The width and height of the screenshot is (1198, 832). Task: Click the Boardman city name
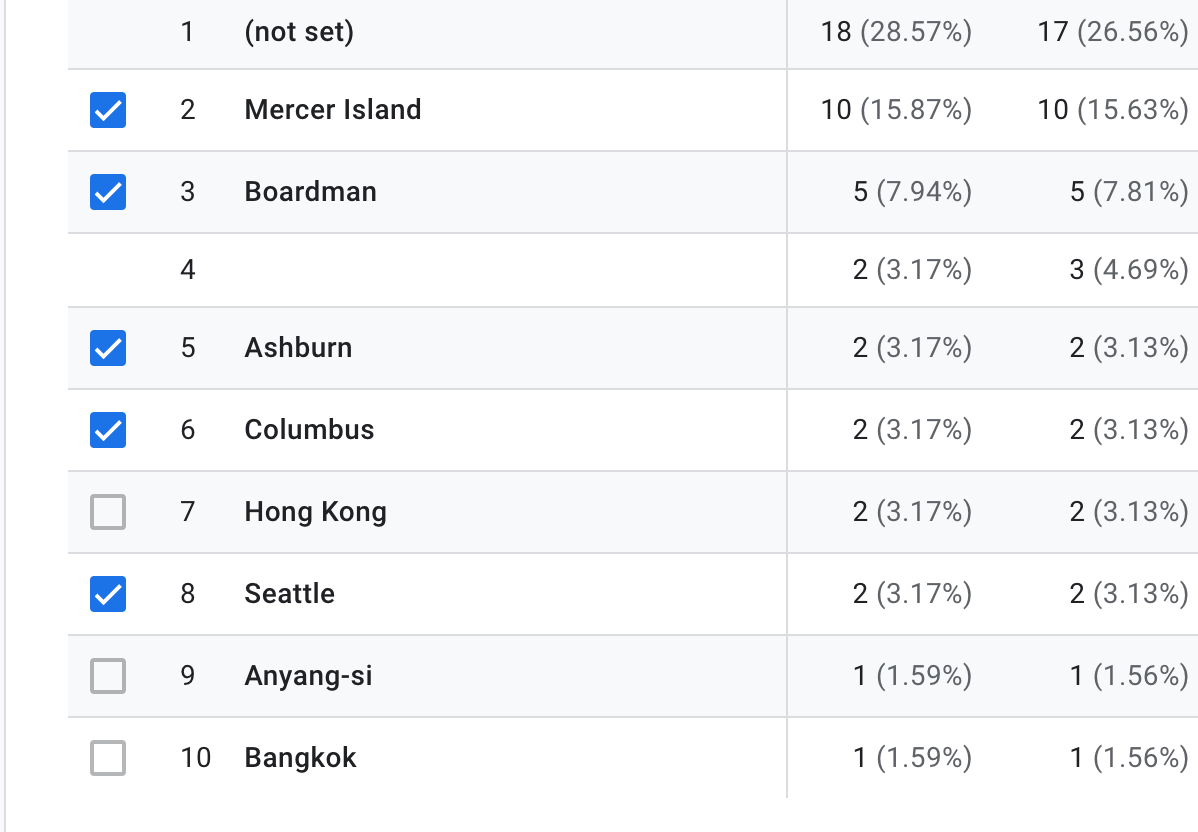(310, 192)
